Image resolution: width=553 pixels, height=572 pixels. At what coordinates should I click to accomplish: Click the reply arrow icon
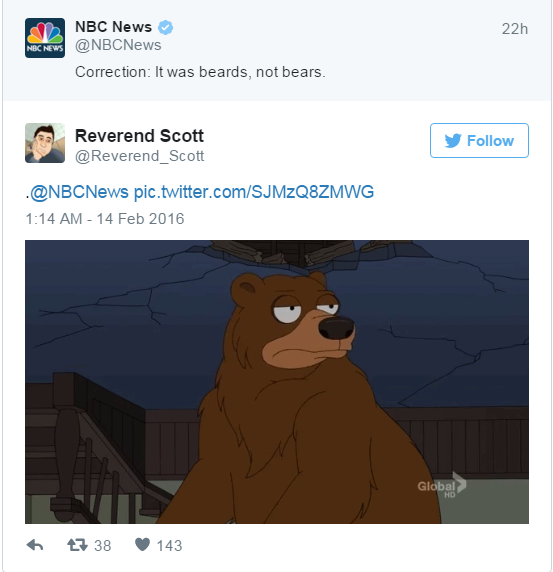point(35,545)
